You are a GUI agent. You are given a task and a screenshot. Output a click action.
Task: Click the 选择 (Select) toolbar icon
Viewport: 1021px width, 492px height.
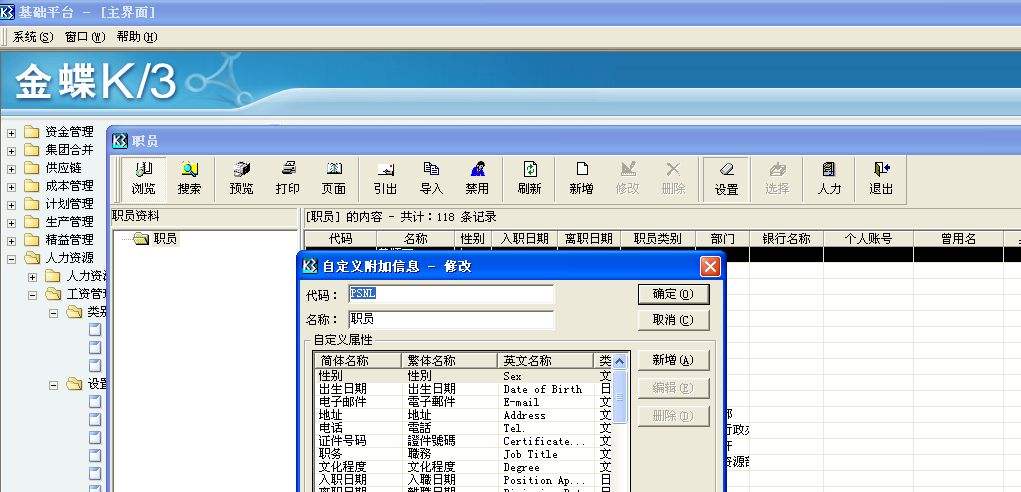tap(777, 179)
